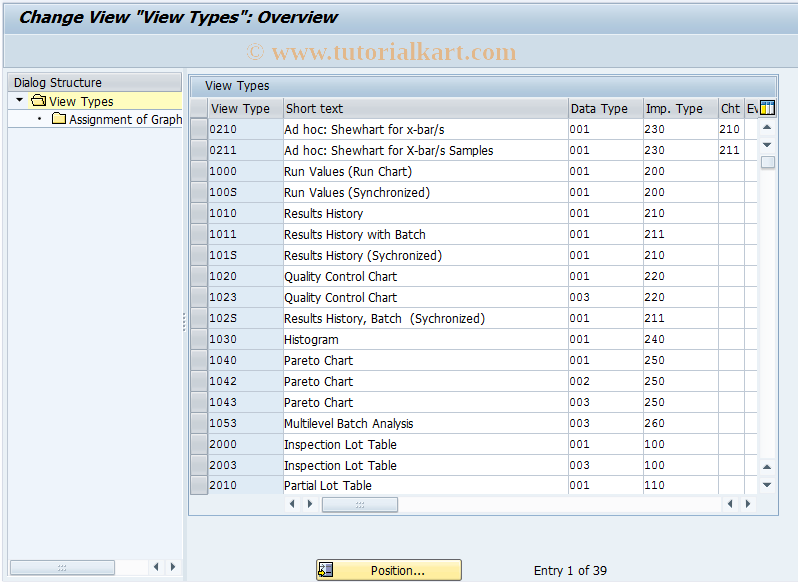Select row 0210 with row selector
The image size is (798, 582).
(199, 129)
